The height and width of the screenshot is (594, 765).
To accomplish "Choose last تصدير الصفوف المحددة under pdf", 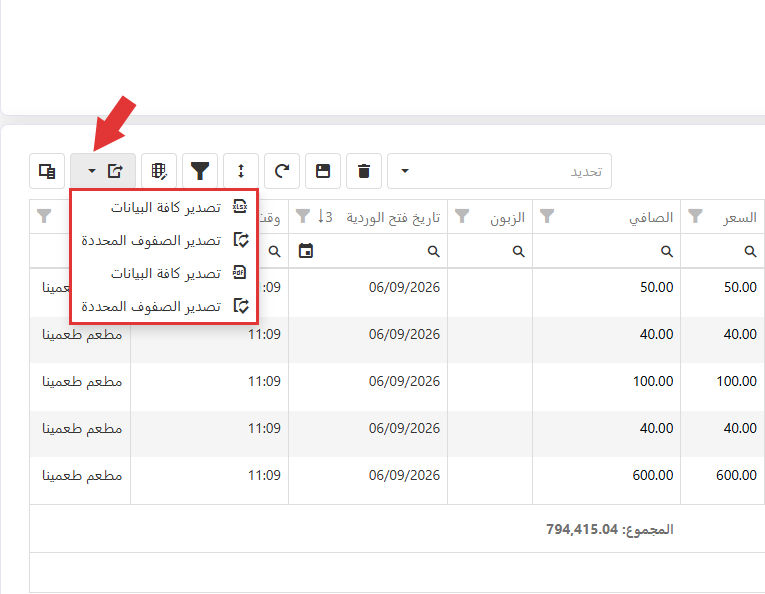I will [x=164, y=306].
